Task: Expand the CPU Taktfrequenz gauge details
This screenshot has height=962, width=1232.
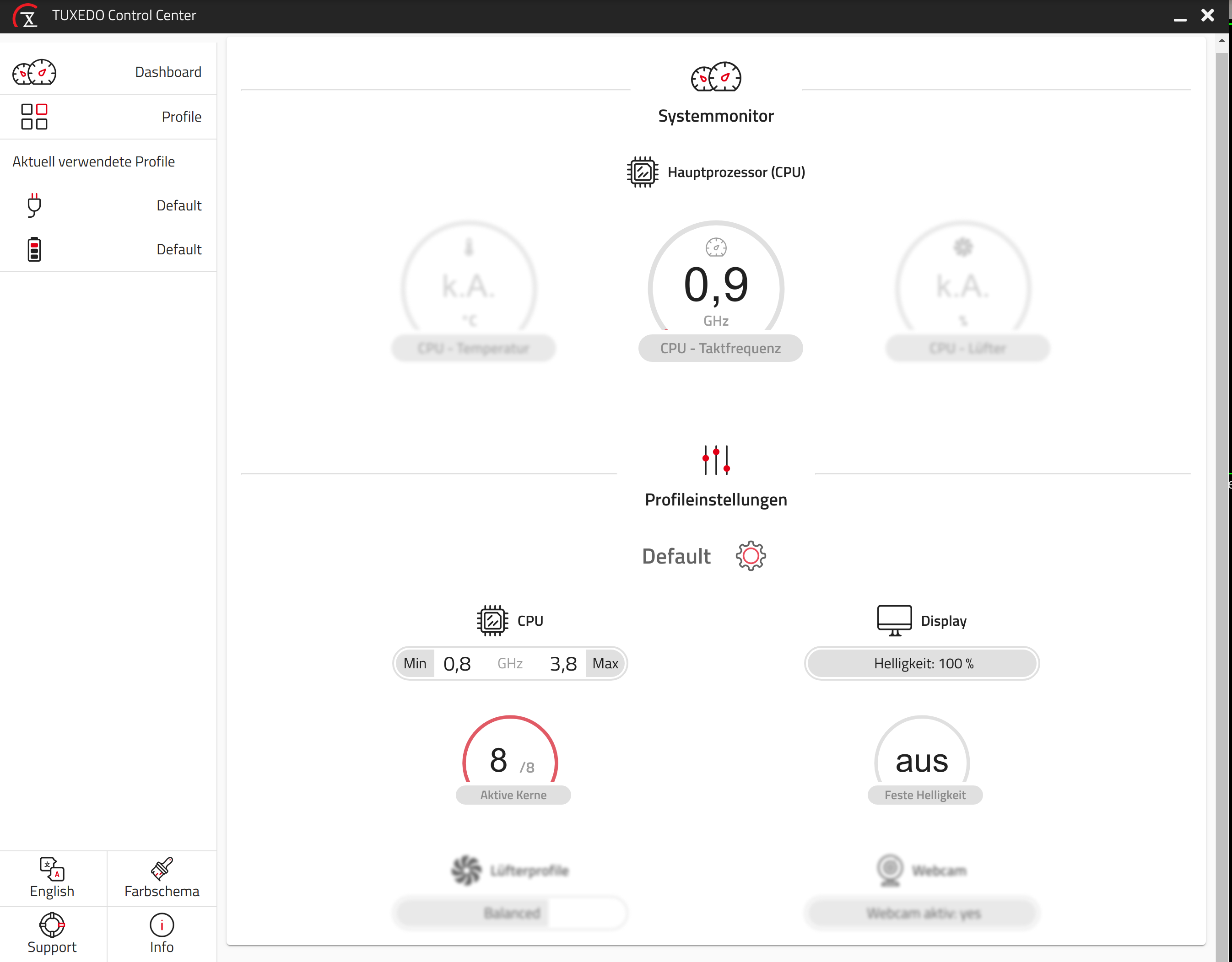Action: pyautogui.click(x=720, y=348)
